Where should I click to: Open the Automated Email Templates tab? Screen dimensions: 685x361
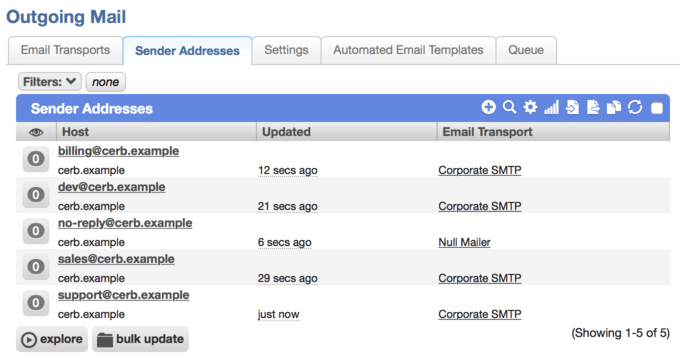click(x=408, y=50)
